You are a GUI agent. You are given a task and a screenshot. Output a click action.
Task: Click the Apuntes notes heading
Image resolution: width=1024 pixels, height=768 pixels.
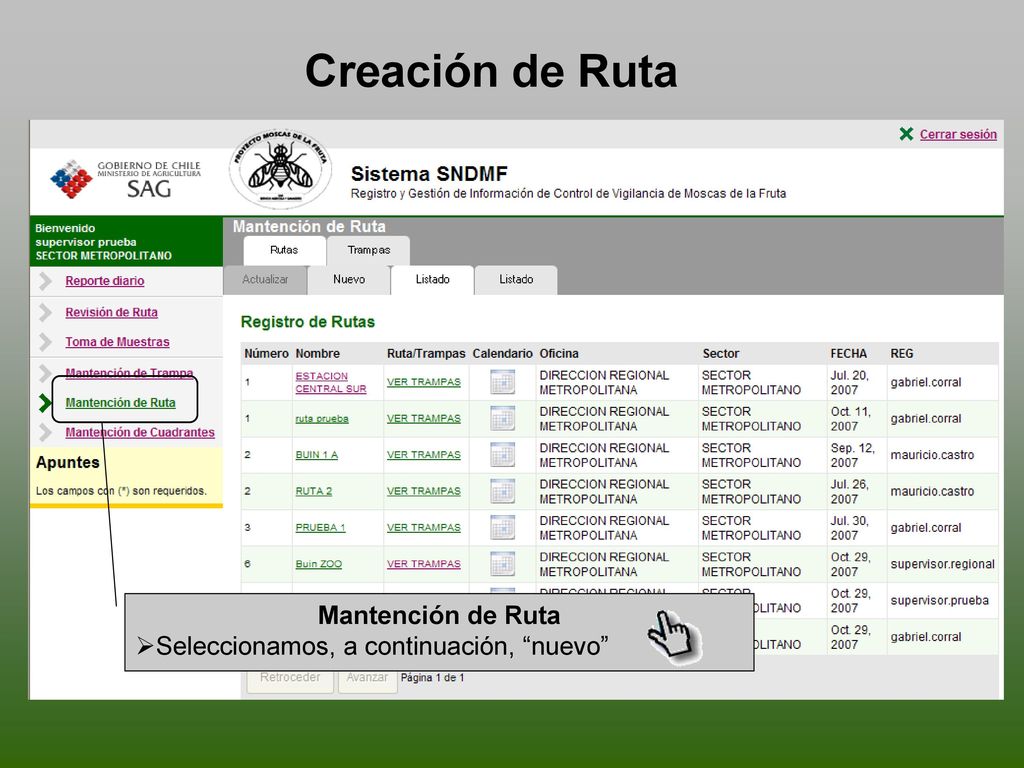pyautogui.click(x=68, y=462)
